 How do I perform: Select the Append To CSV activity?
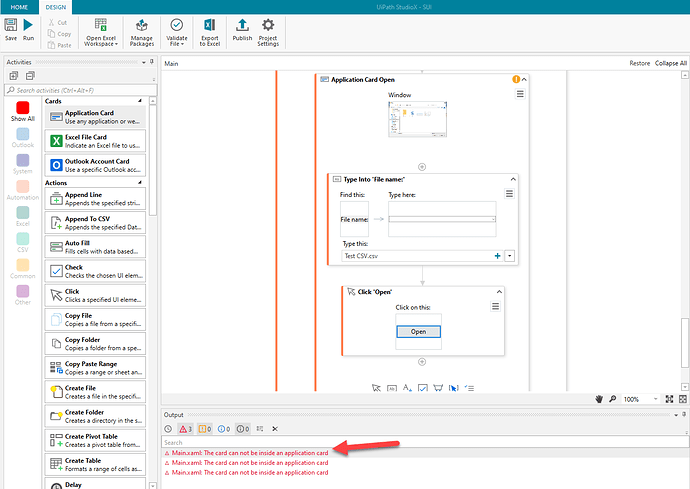[x=95, y=223]
